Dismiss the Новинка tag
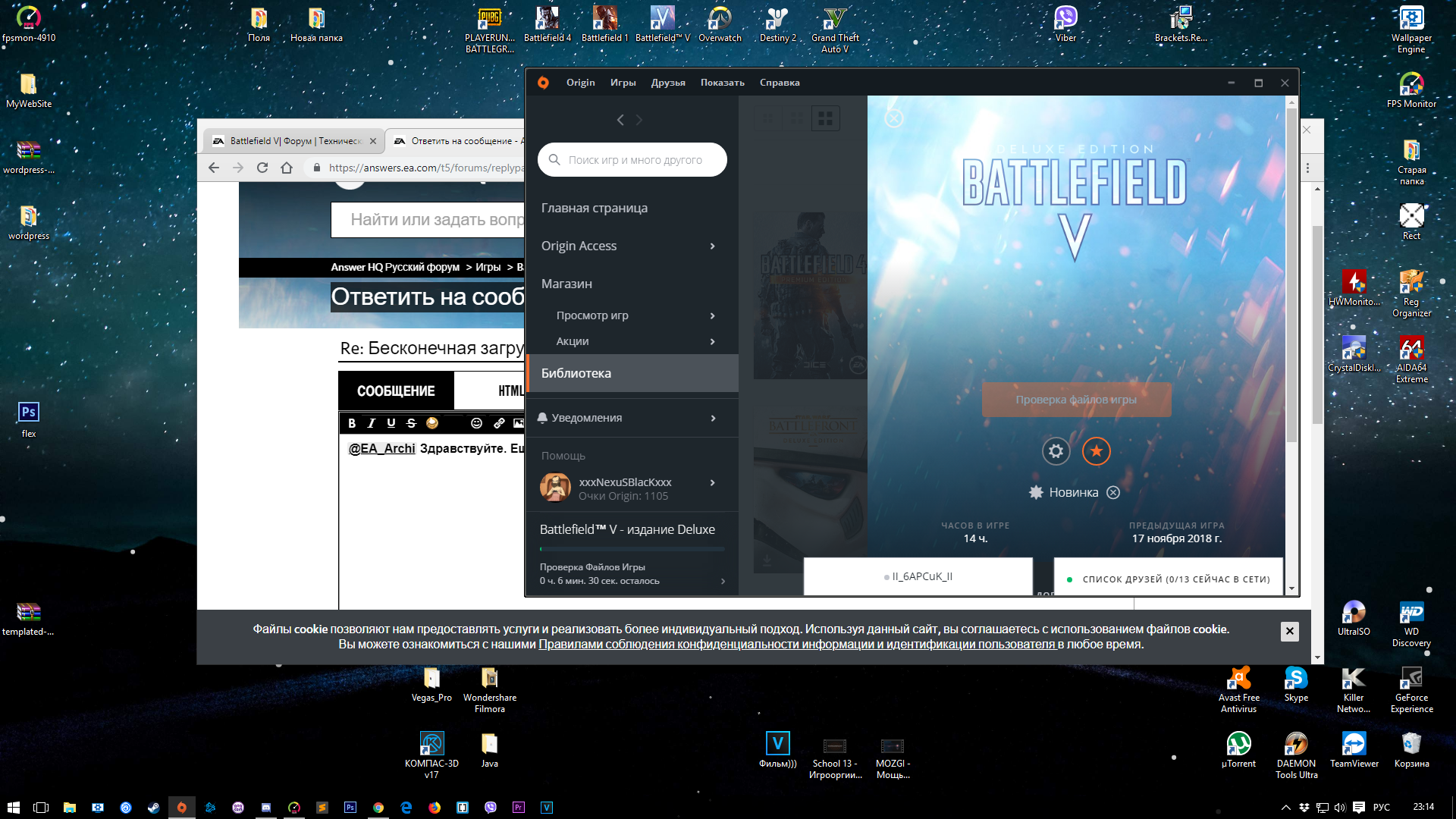 click(x=1113, y=492)
